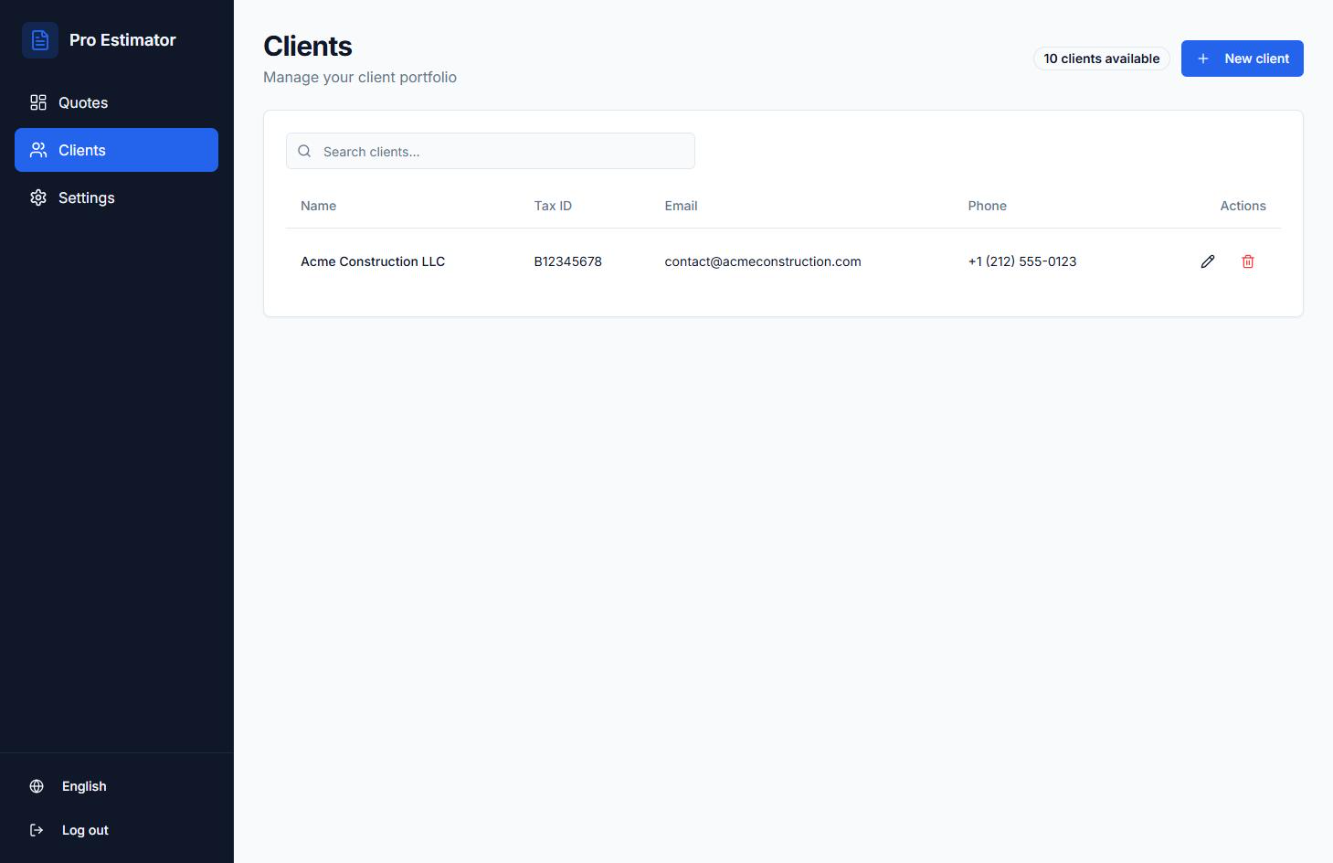Click the 10 clients available badge
Screen dimensions: 1333x863
point(1100,58)
